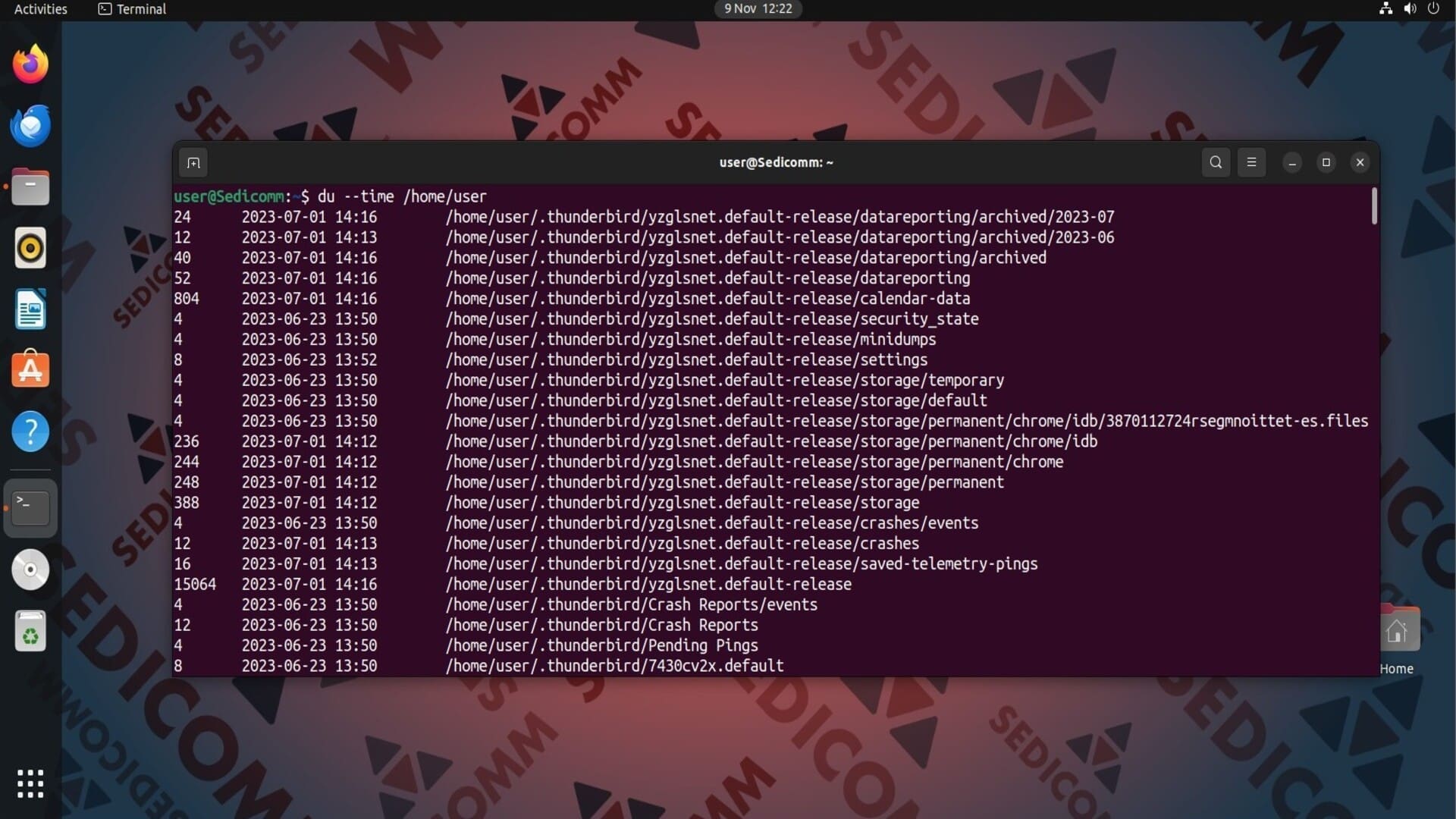Click the 7430cv2x.default path line
This screenshot has height=819, width=1456.
pyautogui.click(x=615, y=667)
